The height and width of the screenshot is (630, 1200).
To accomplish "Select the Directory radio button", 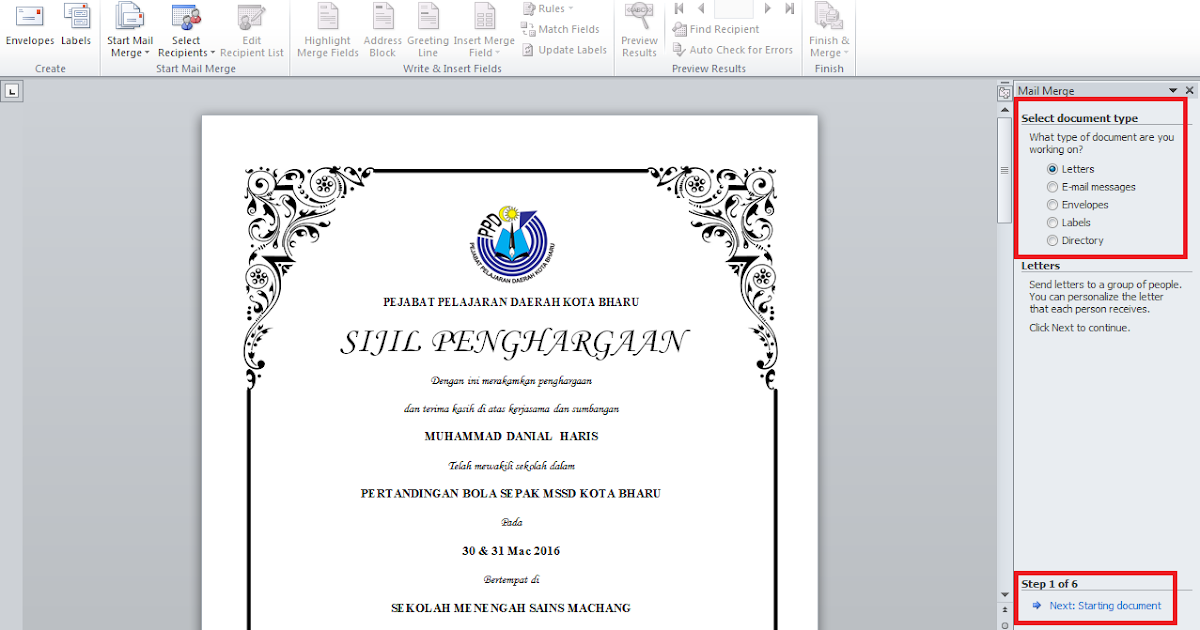I will pyautogui.click(x=1052, y=241).
